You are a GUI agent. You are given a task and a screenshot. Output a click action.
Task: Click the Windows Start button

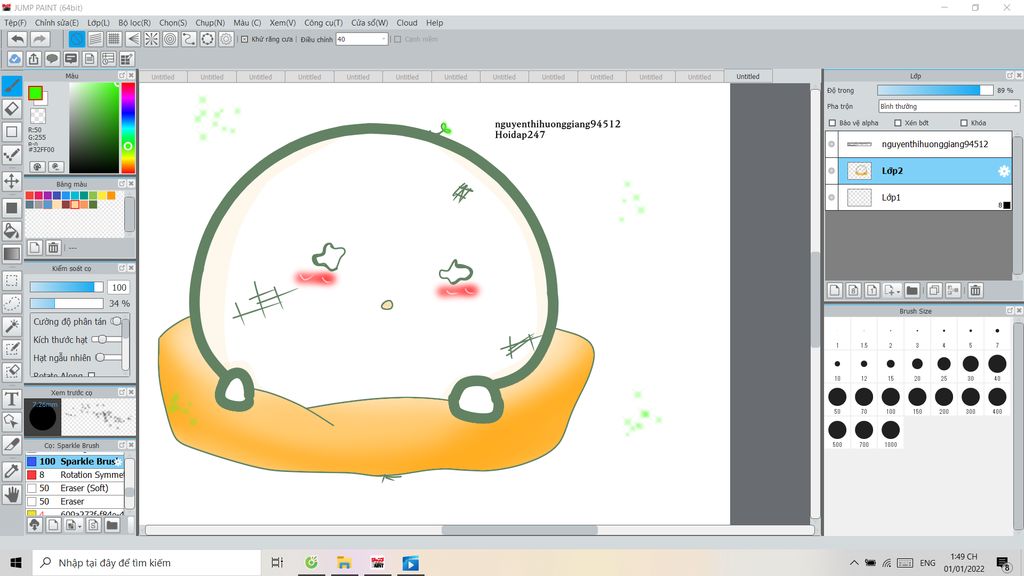16,562
